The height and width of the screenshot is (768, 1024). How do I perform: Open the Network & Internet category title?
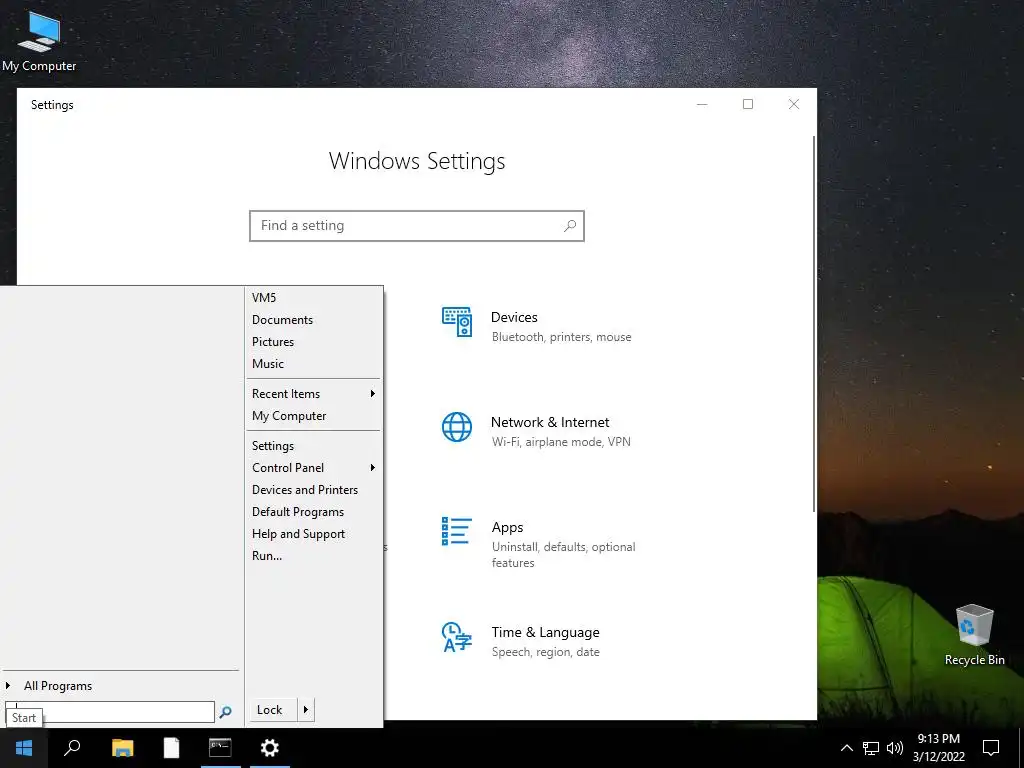550,423
